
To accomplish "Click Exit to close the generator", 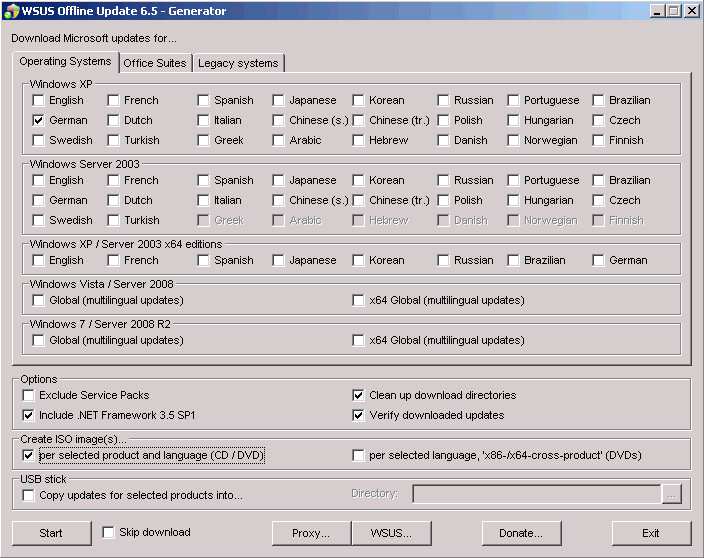I will 651,533.
